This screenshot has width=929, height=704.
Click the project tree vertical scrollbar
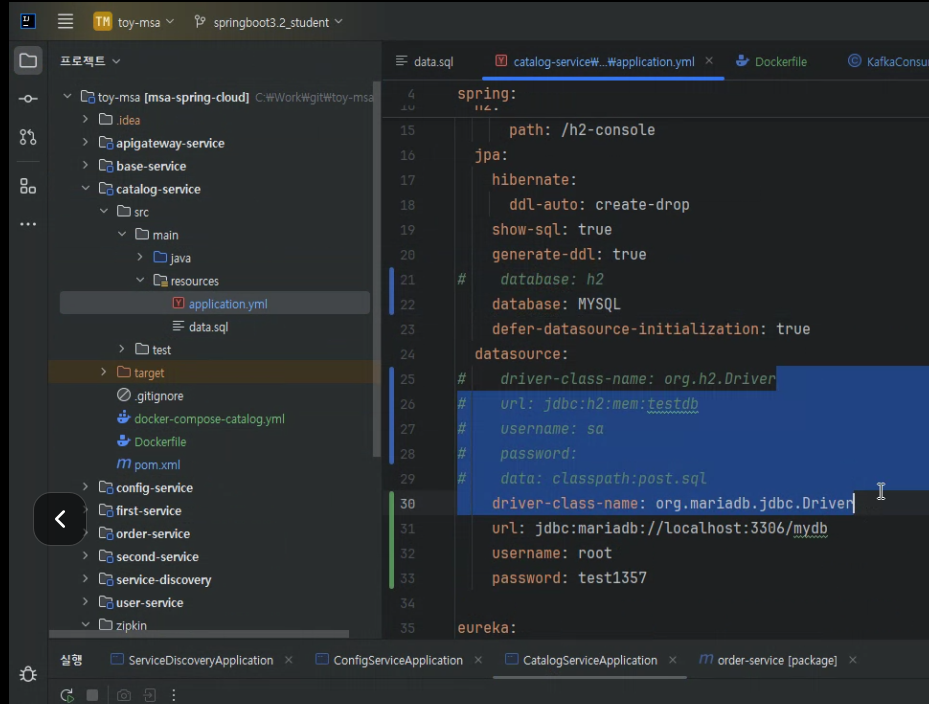(x=376, y=270)
